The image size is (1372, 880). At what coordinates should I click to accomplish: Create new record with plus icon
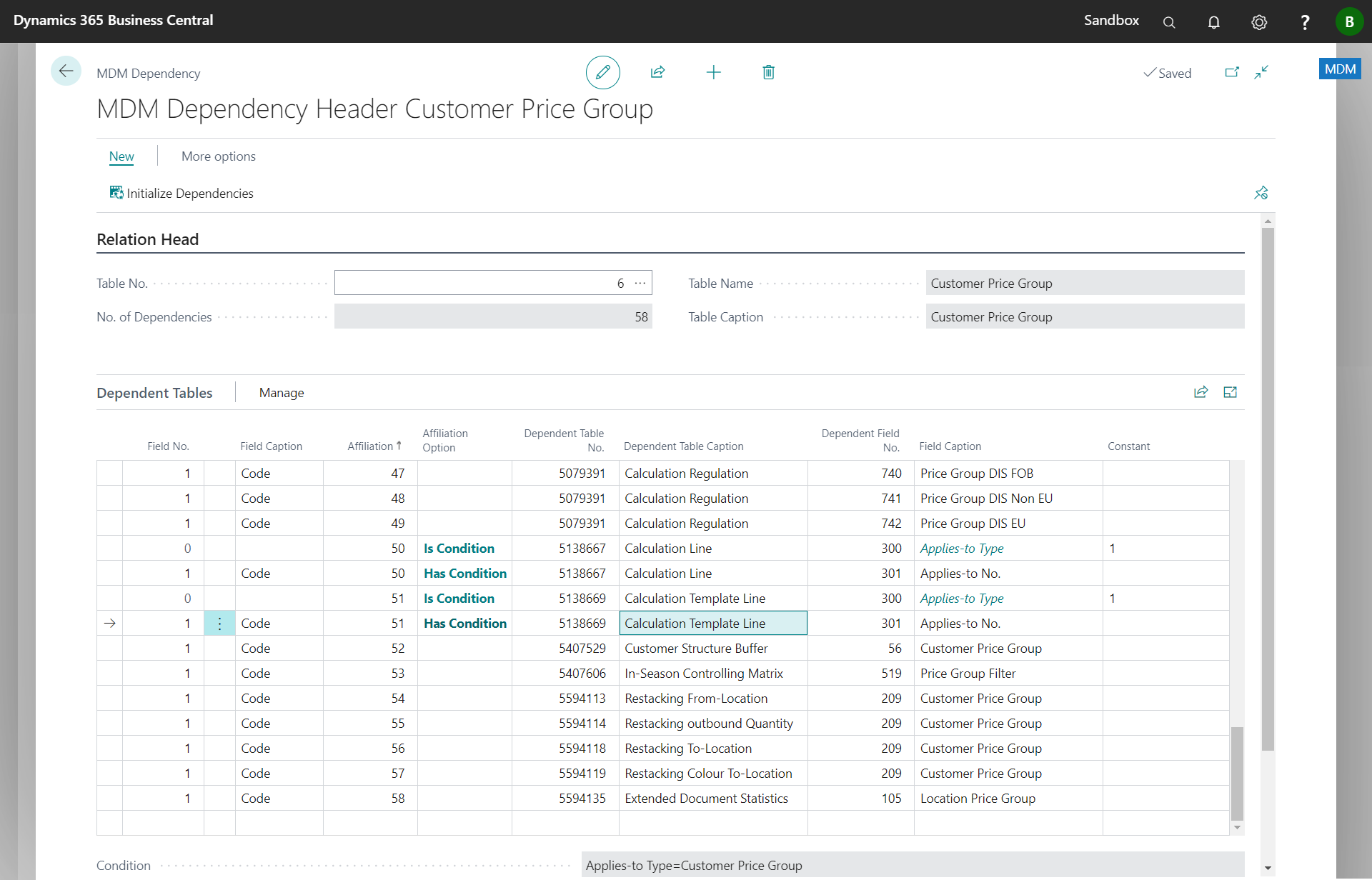[x=713, y=72]
